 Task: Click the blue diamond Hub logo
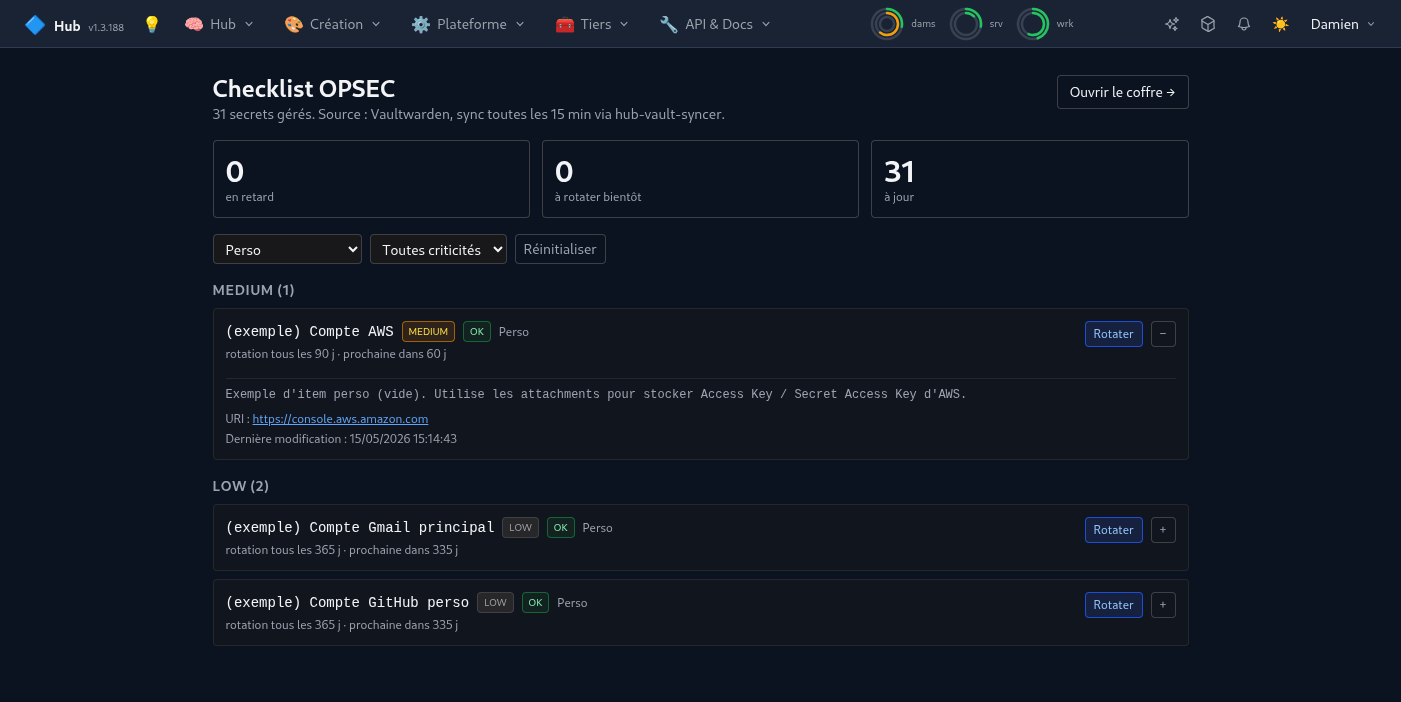pos(35,24)
